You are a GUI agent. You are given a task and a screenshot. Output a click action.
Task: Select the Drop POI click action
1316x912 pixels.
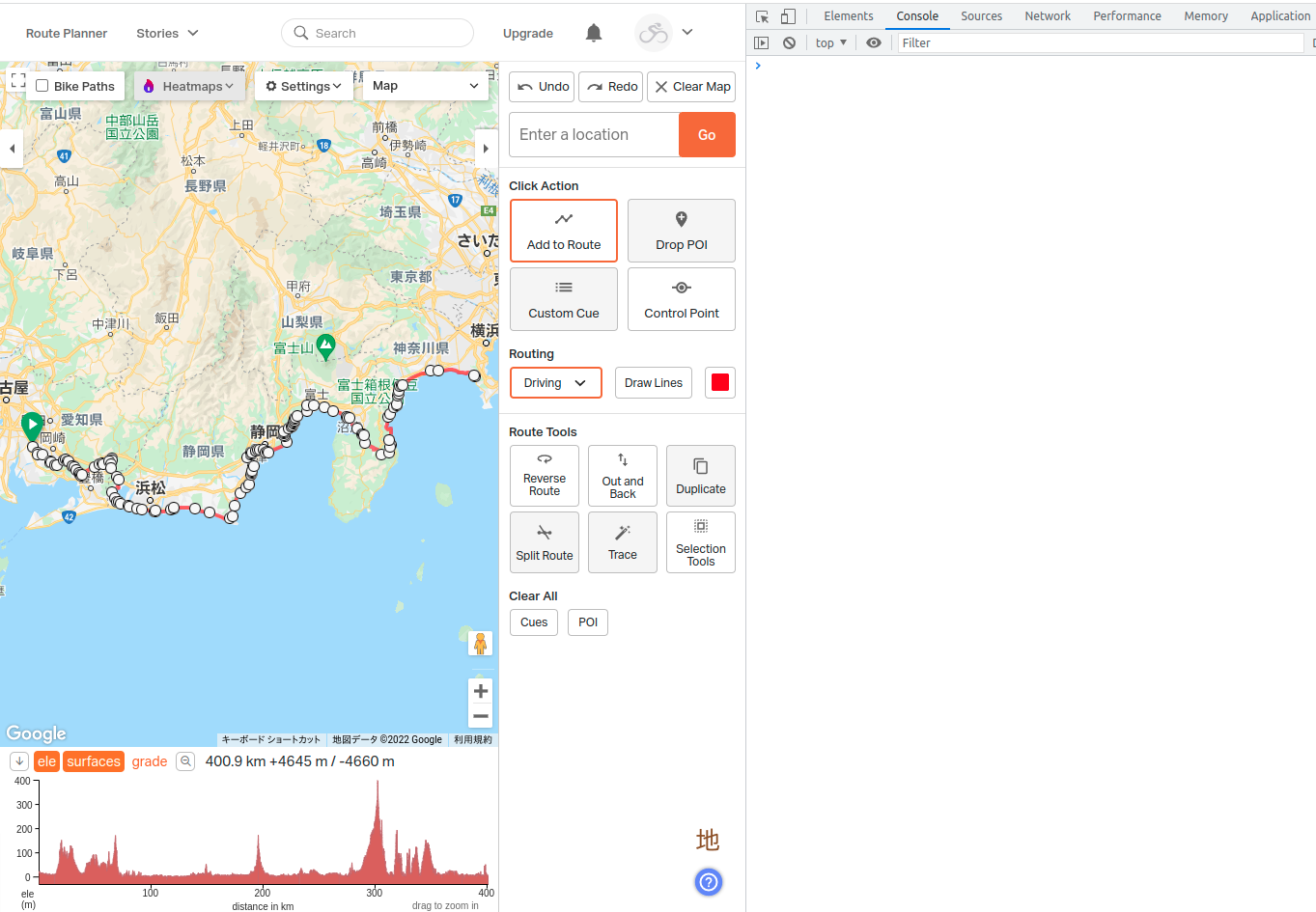click(682, 231)
